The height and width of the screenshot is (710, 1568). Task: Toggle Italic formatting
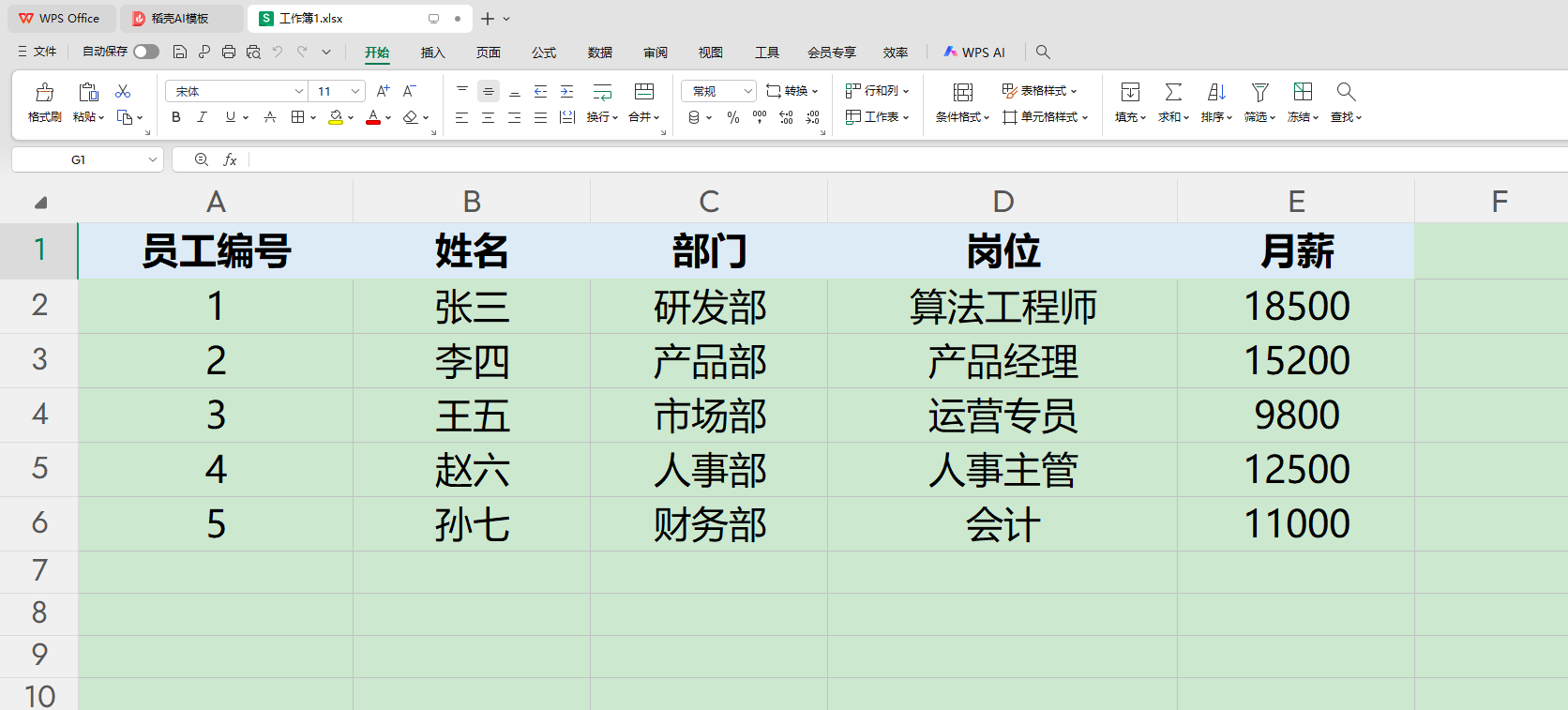[202, 117]
